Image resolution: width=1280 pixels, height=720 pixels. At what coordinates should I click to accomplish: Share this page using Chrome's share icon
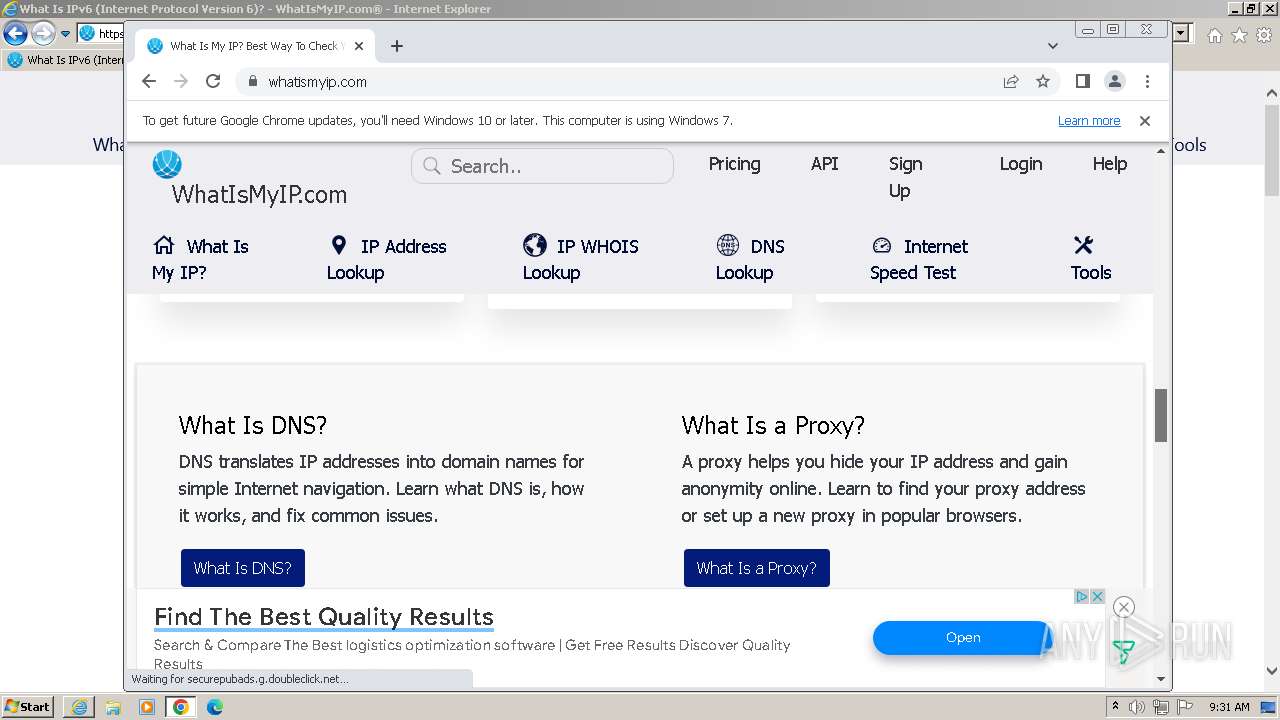click(x=1011, y=82)
